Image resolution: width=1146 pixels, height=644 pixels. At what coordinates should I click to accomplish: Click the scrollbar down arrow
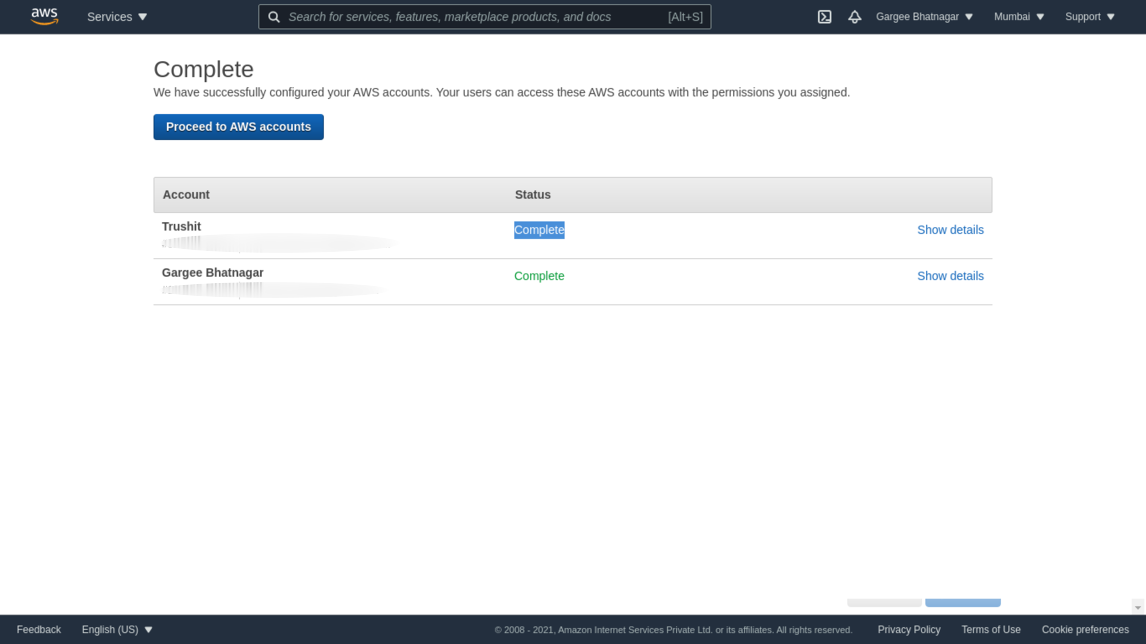[x=1138, y=607]
